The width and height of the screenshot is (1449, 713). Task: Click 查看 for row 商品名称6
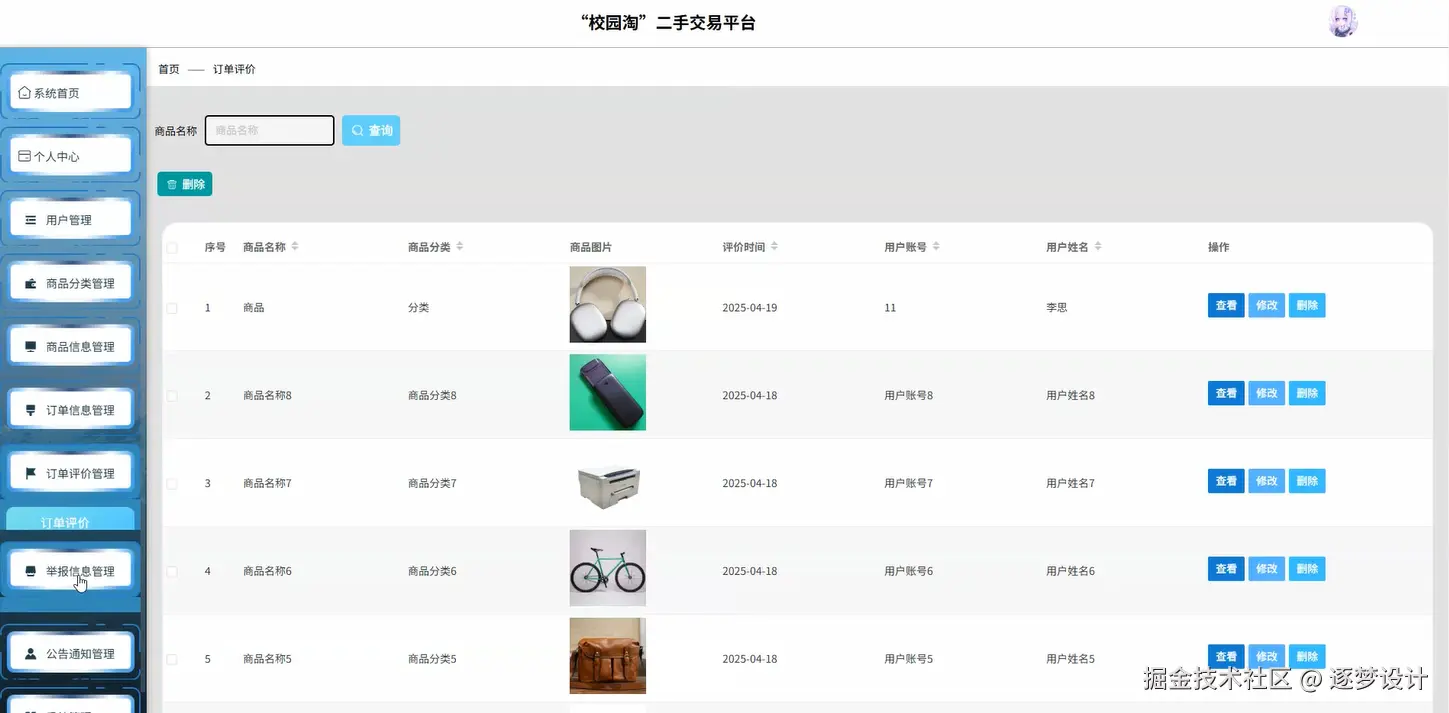click(1226, 569)
